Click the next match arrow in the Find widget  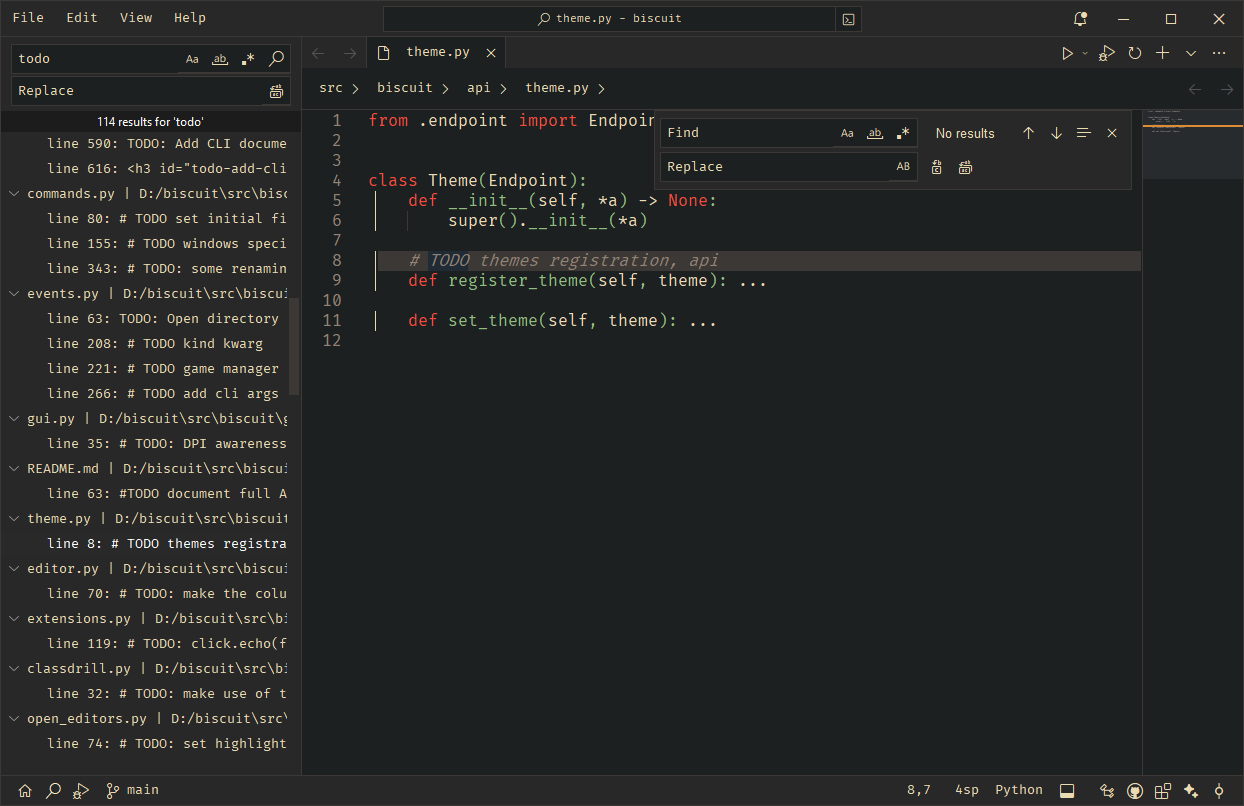(1056, 132)
